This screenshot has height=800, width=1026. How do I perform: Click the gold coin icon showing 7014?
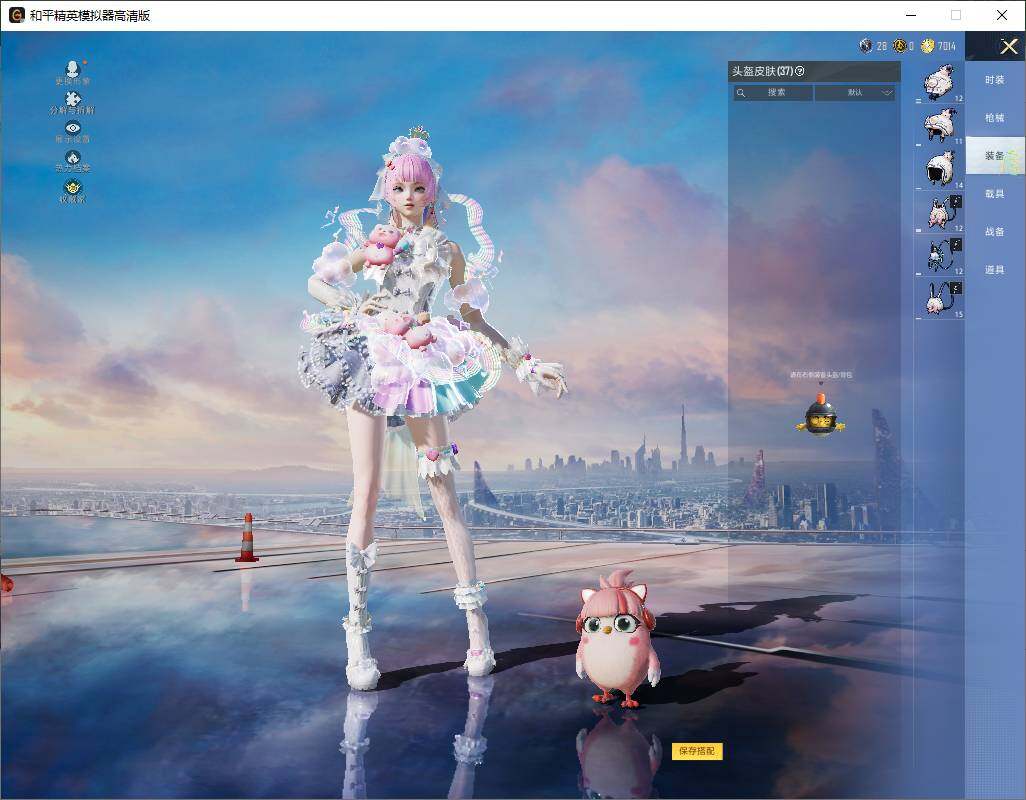[928, 46]
